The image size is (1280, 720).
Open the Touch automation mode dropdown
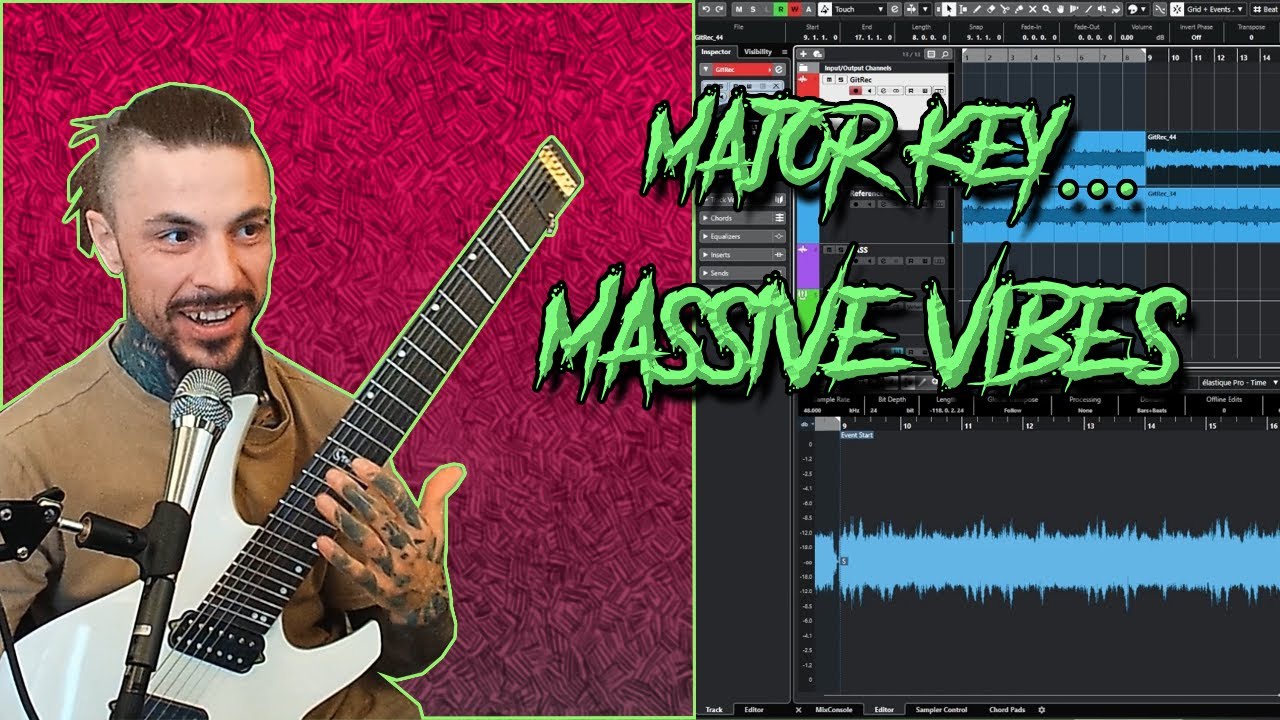click(860, 9)
